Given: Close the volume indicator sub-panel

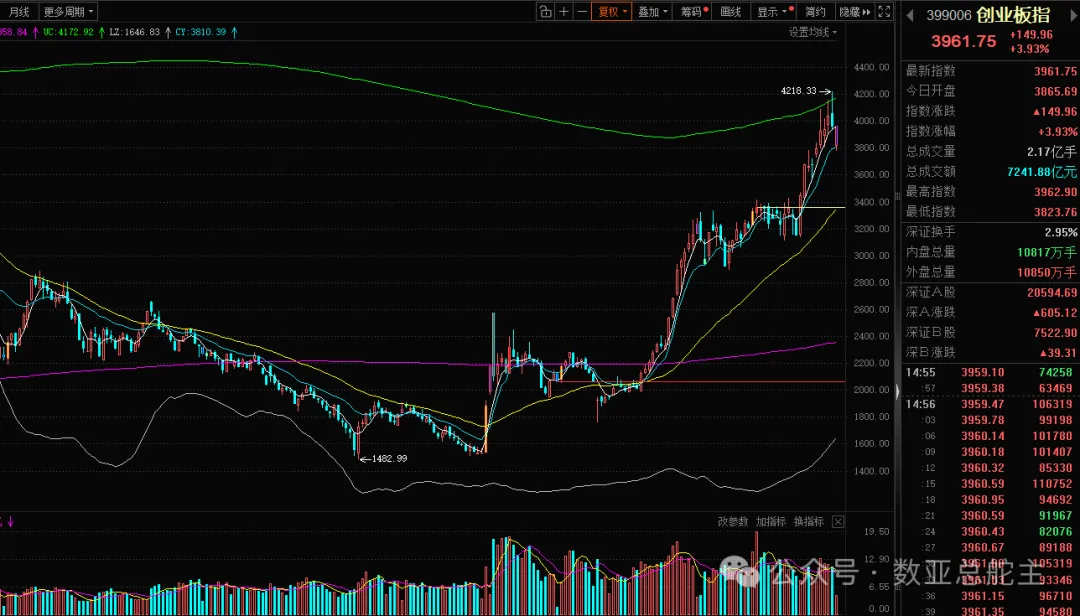Looking at the screenshot, I should pyautogui.click(x=838, y=522).
